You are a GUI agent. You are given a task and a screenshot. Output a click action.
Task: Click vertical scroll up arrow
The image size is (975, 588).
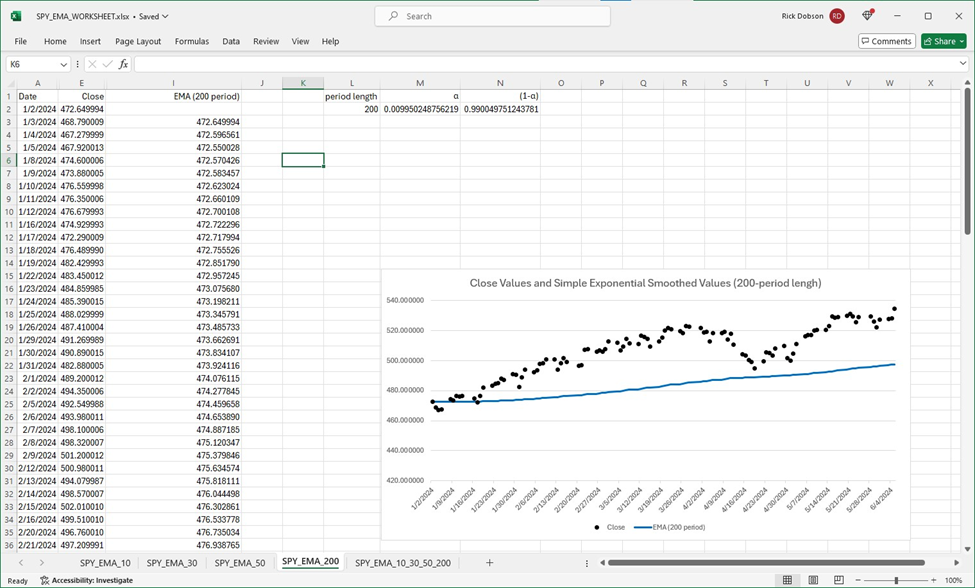(x=968, y=83)
